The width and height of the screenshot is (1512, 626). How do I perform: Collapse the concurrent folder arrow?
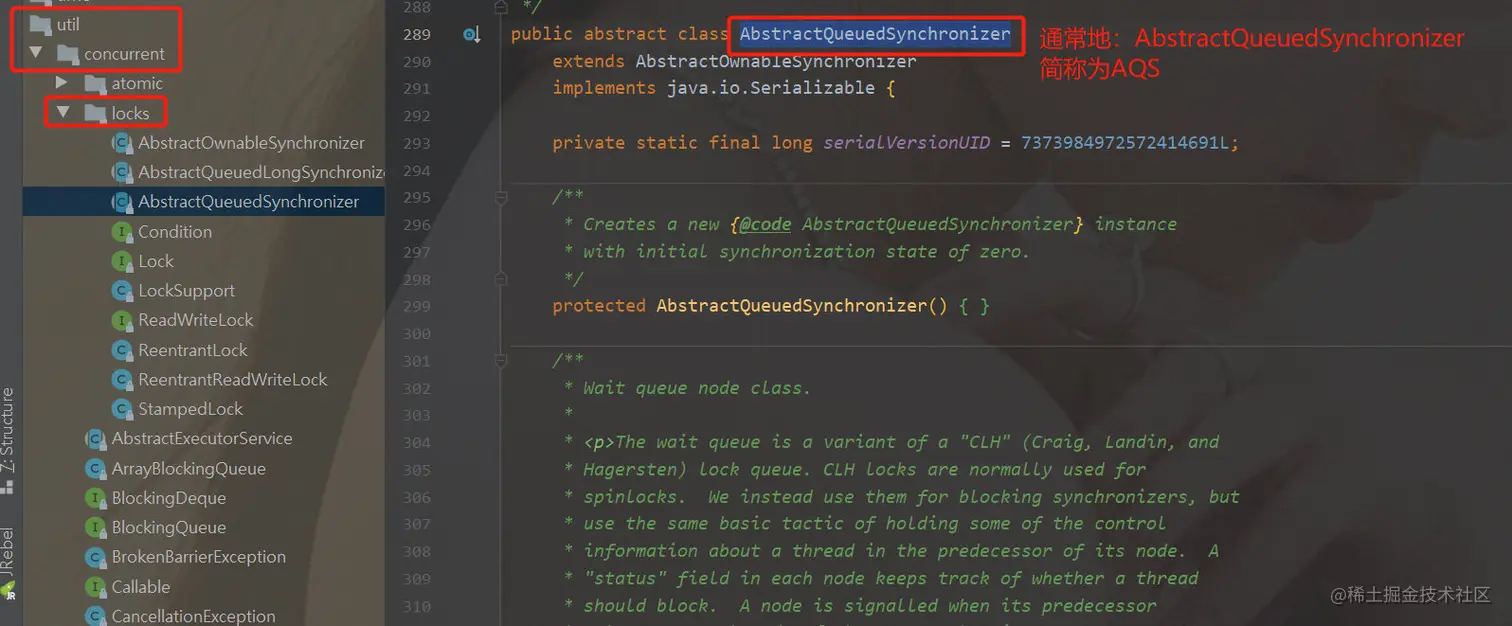tap(37, 53)
